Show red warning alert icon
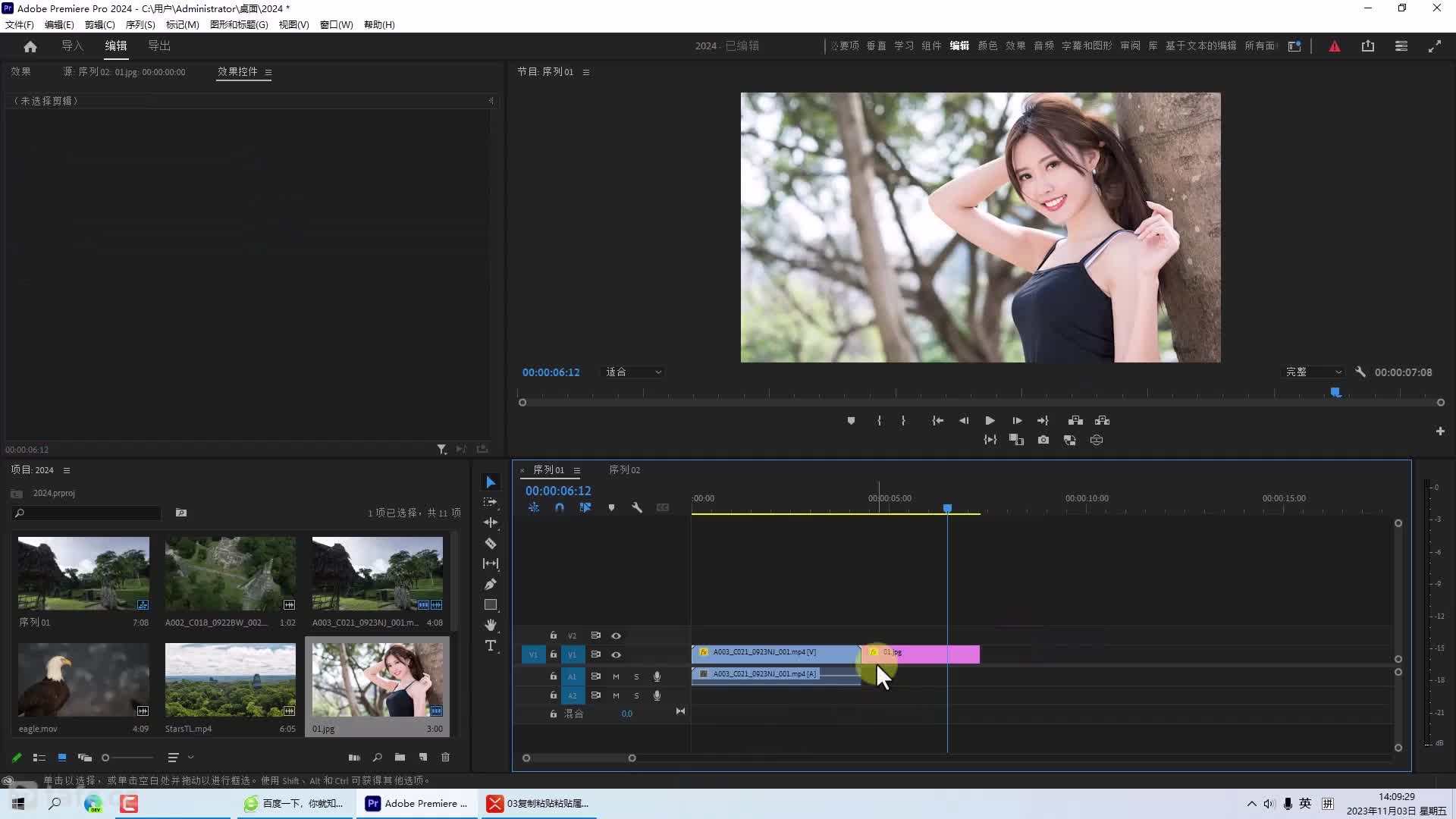The width and height of the screenshot is (1456, 819). point(1335,46)
